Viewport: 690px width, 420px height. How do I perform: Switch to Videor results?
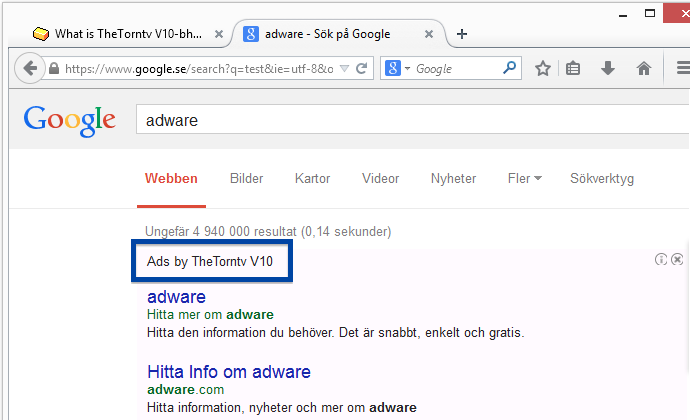381,178
